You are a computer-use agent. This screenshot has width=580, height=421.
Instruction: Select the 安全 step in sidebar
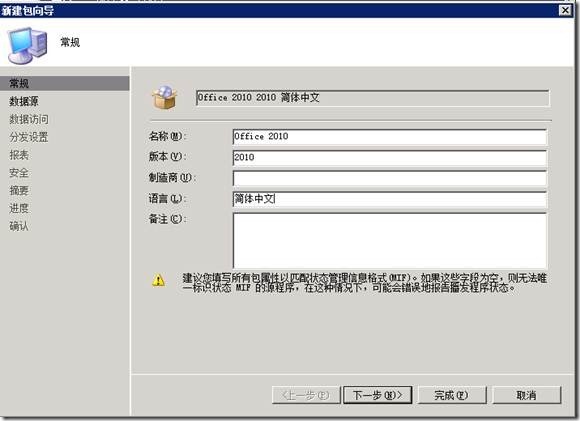[x=19, y=172]
